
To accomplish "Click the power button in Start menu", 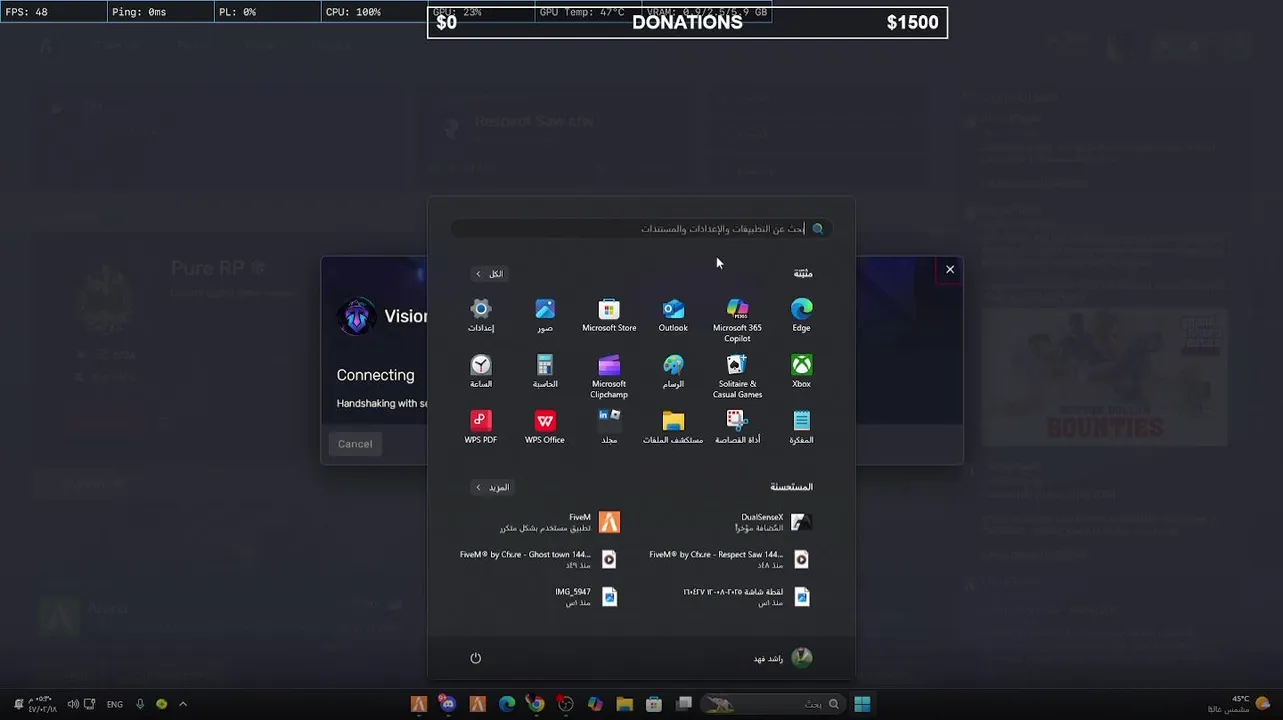I will click(476, 658).
